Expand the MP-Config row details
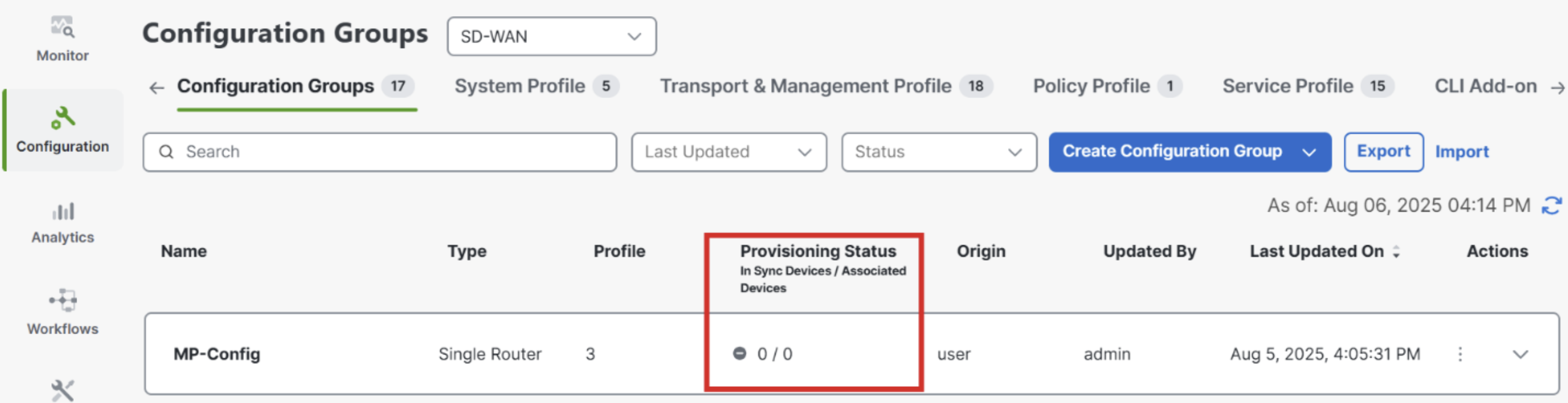 click(x=1520, y=355)
